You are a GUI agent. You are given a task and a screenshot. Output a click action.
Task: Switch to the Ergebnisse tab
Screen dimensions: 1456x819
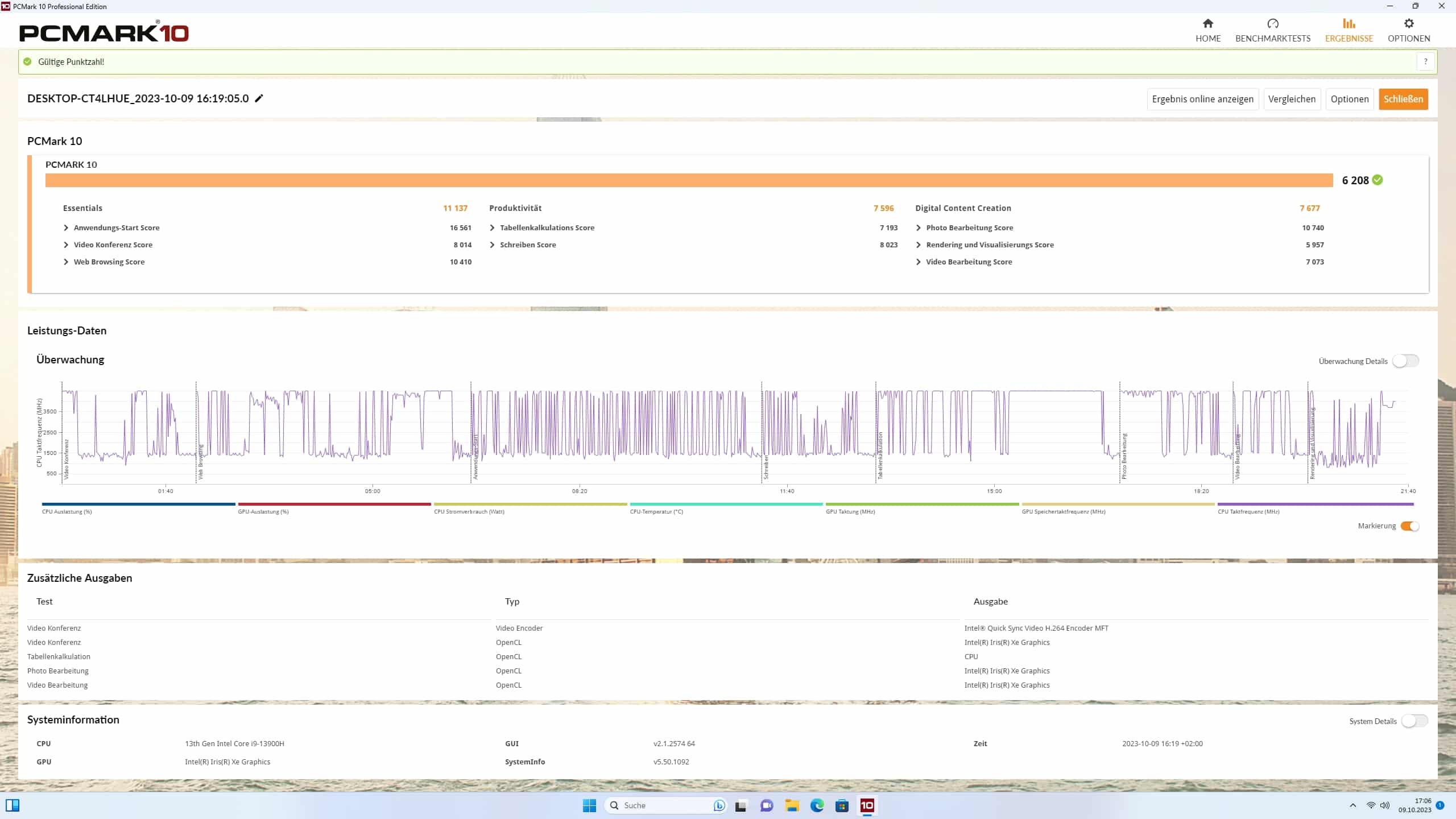(x=1349, y=30)
